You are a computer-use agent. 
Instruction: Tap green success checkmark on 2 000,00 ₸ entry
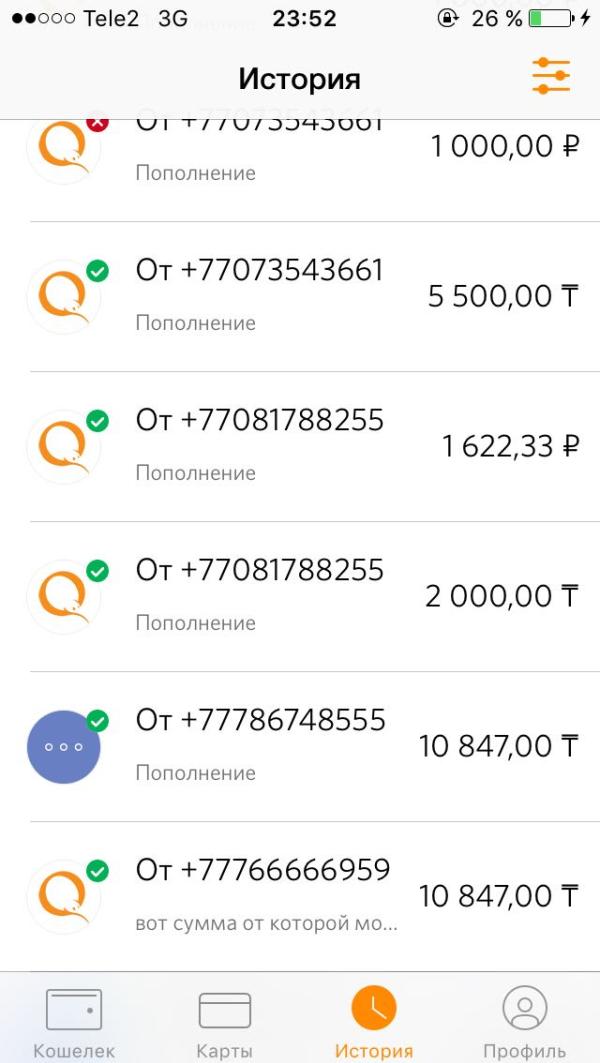(x=98, y=570)
